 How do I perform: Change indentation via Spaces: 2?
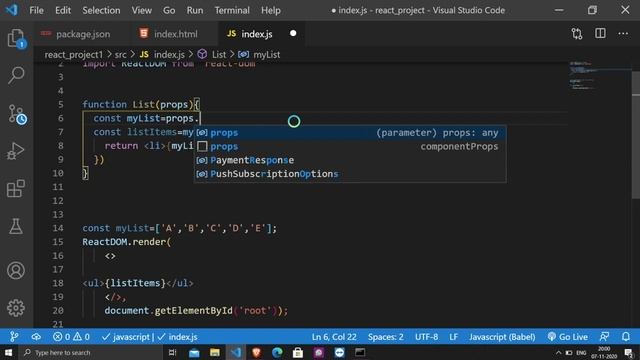[385, 337]
